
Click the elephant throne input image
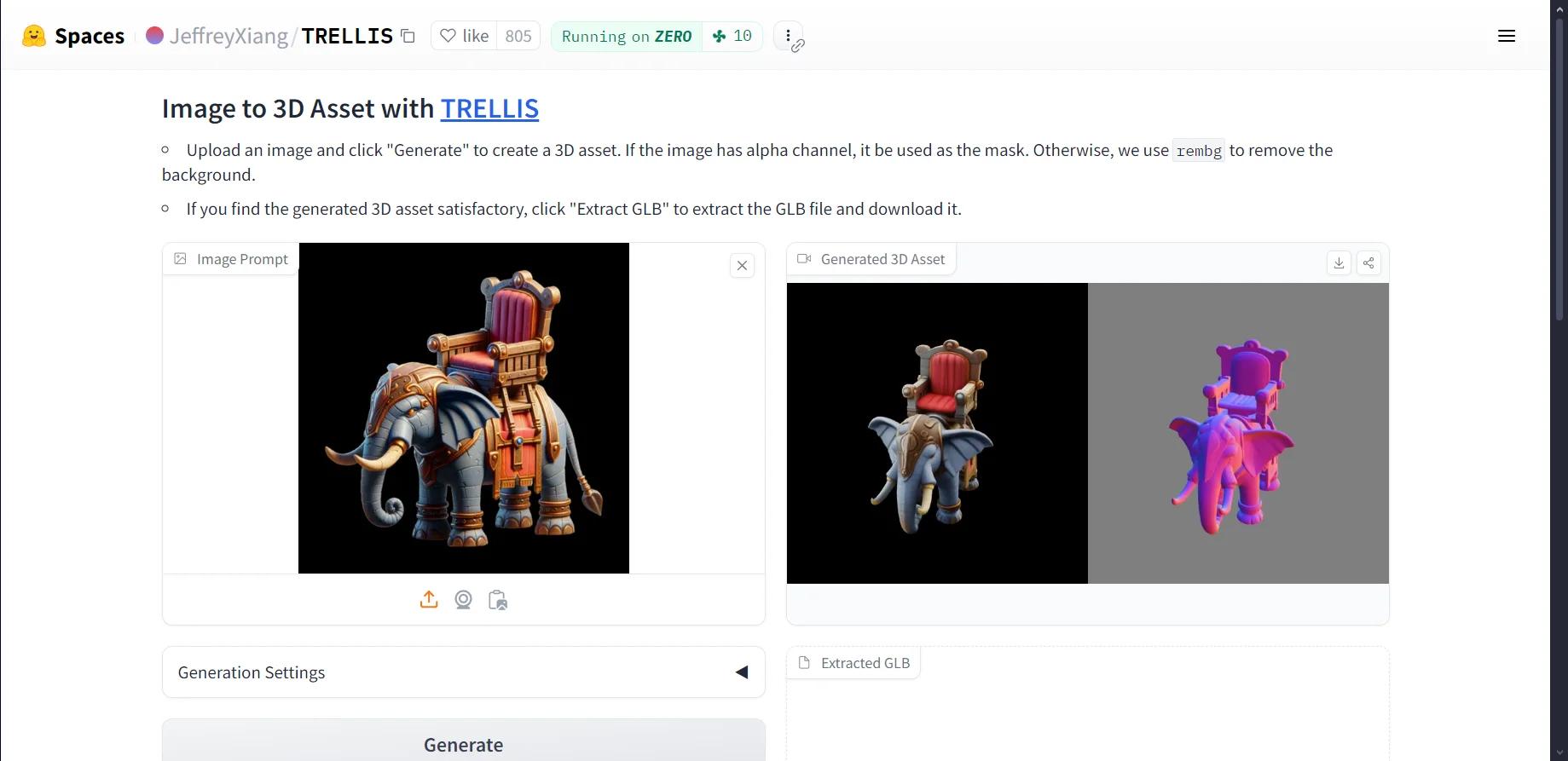pos(464,408)
